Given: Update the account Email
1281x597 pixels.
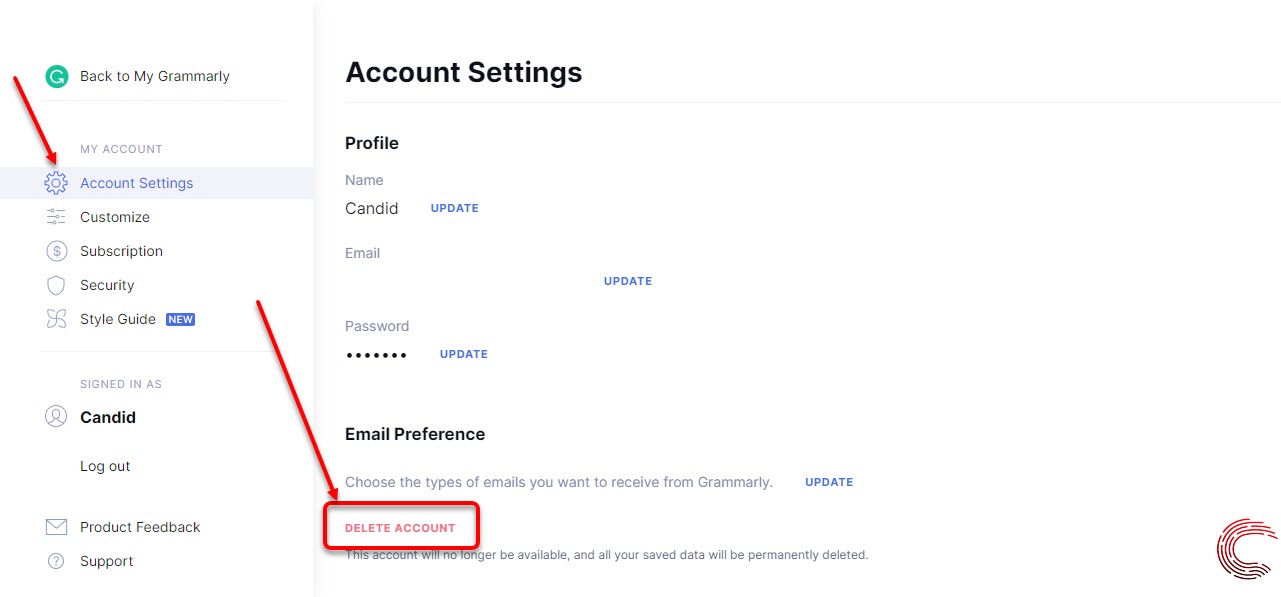Looking at the screenshot, I should coord(628,281).
